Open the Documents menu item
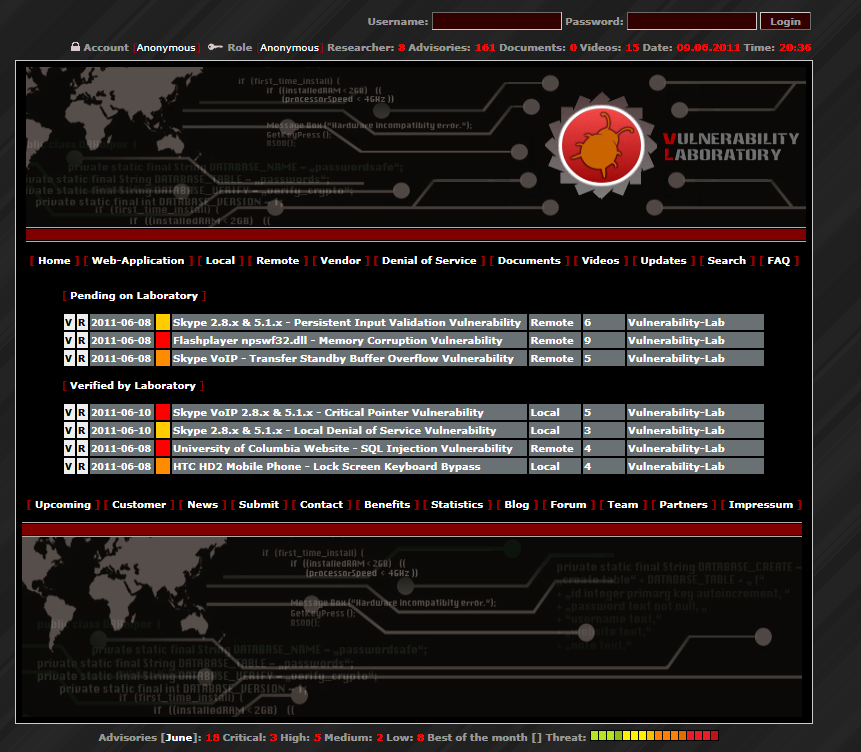The width and height of the screenshot is (861, 752). (x=529, y=261)
